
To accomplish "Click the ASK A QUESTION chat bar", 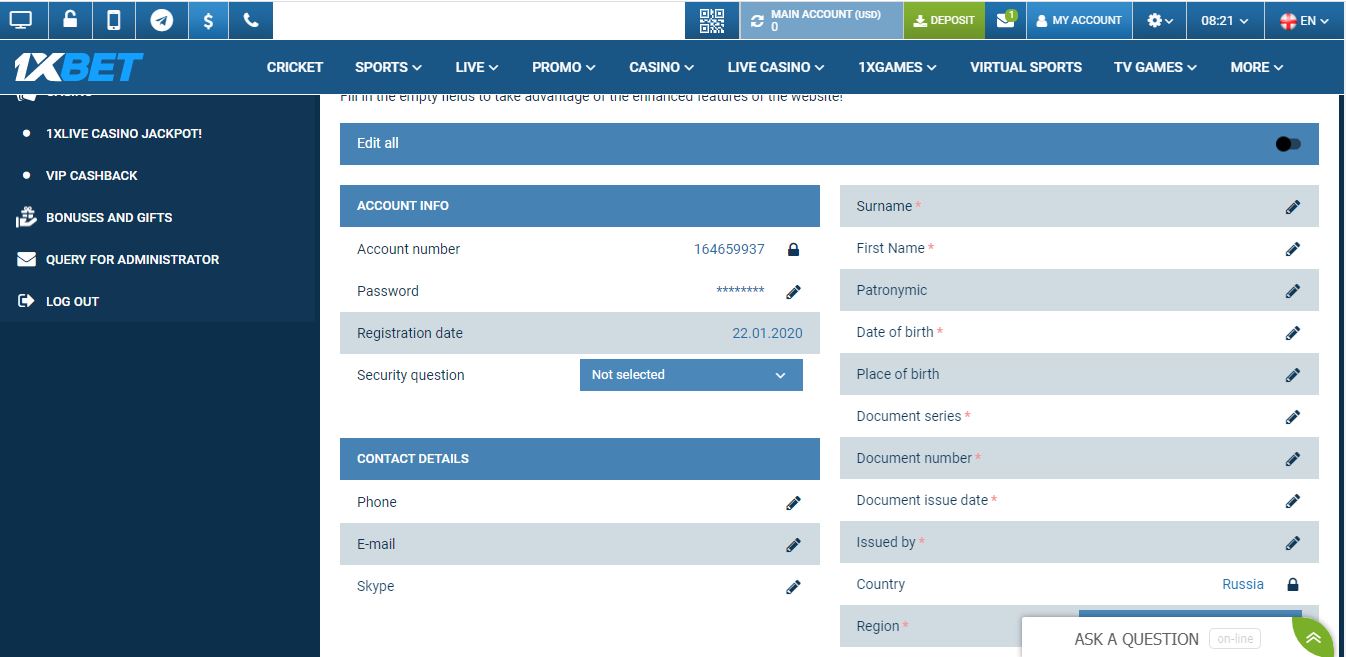I will (1157, 638).
